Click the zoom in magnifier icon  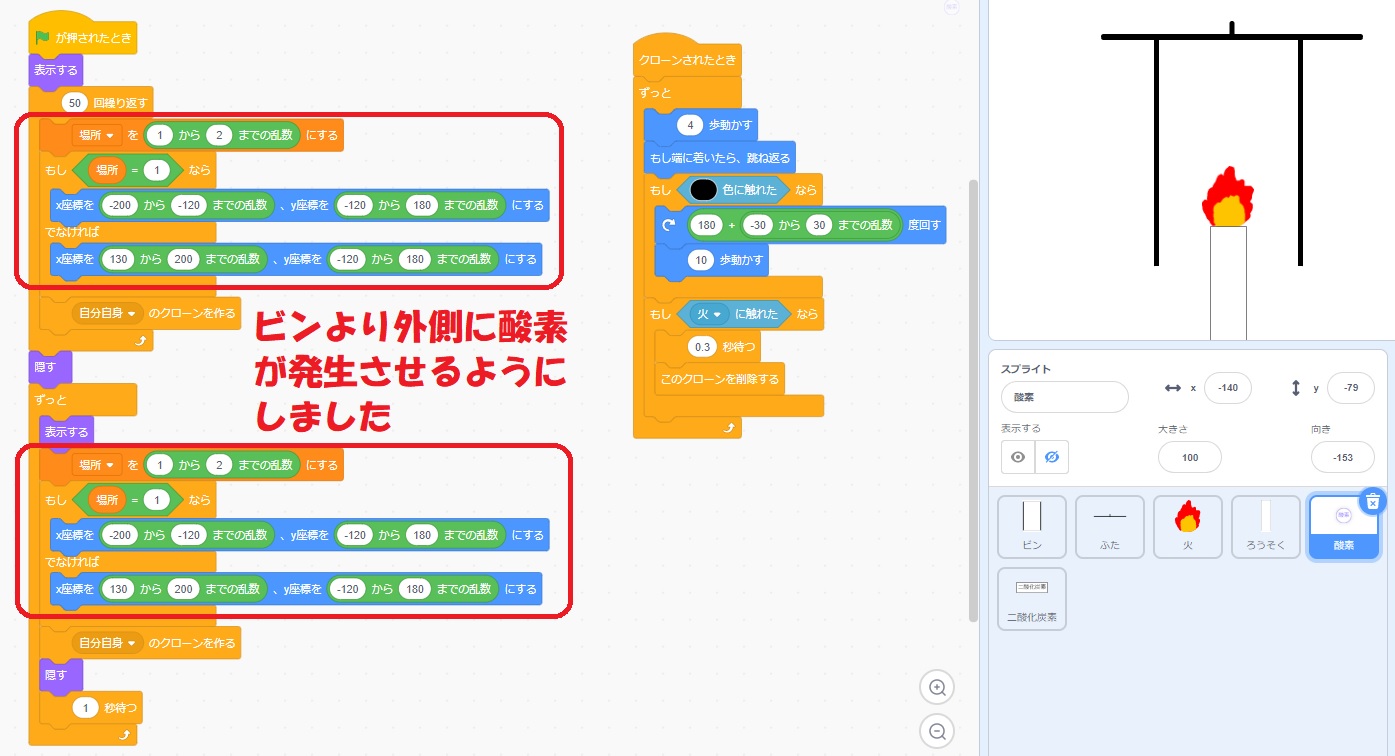pyautogui.click(x=937, y=688)
